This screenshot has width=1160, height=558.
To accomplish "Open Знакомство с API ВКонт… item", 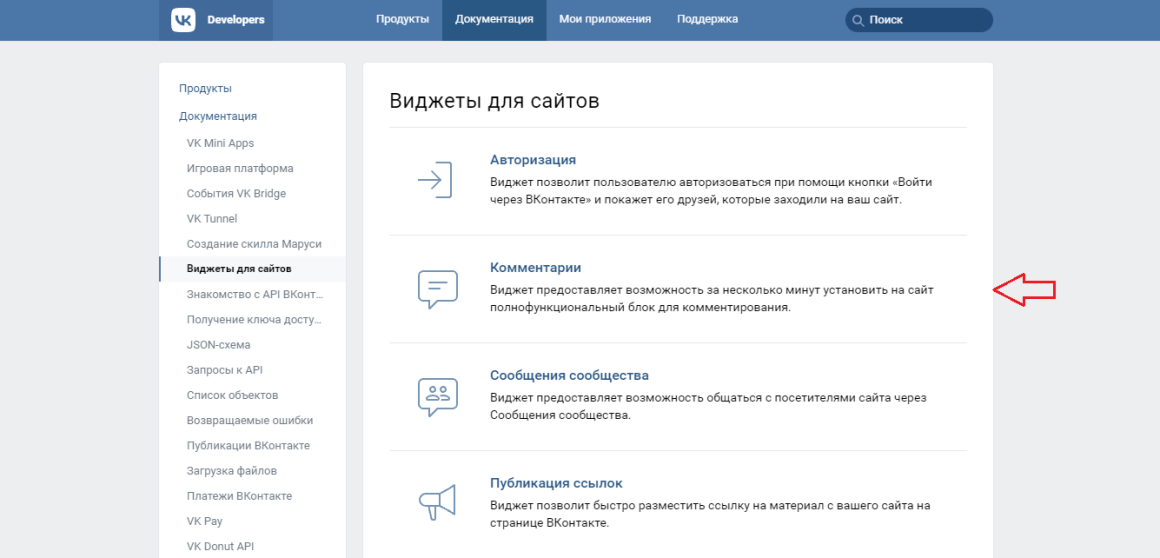I will point(252,295).
